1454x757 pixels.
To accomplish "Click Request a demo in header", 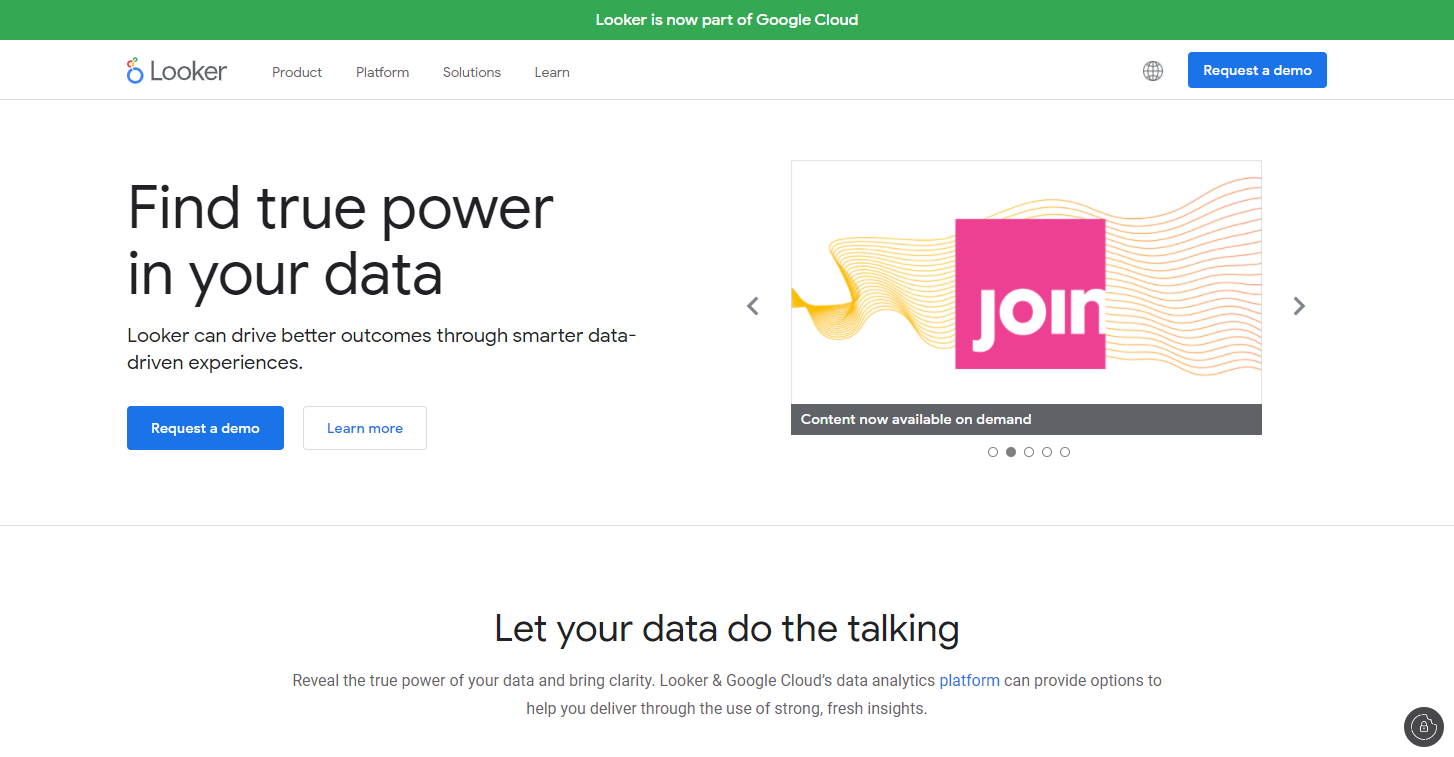I will coord(1257,70).
